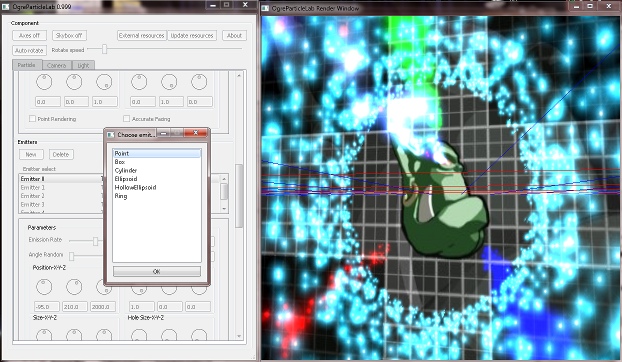This screenshot has width=622, height=362.
Task: Toggle the Skybox off button
Action: click(x=69, y=35)
